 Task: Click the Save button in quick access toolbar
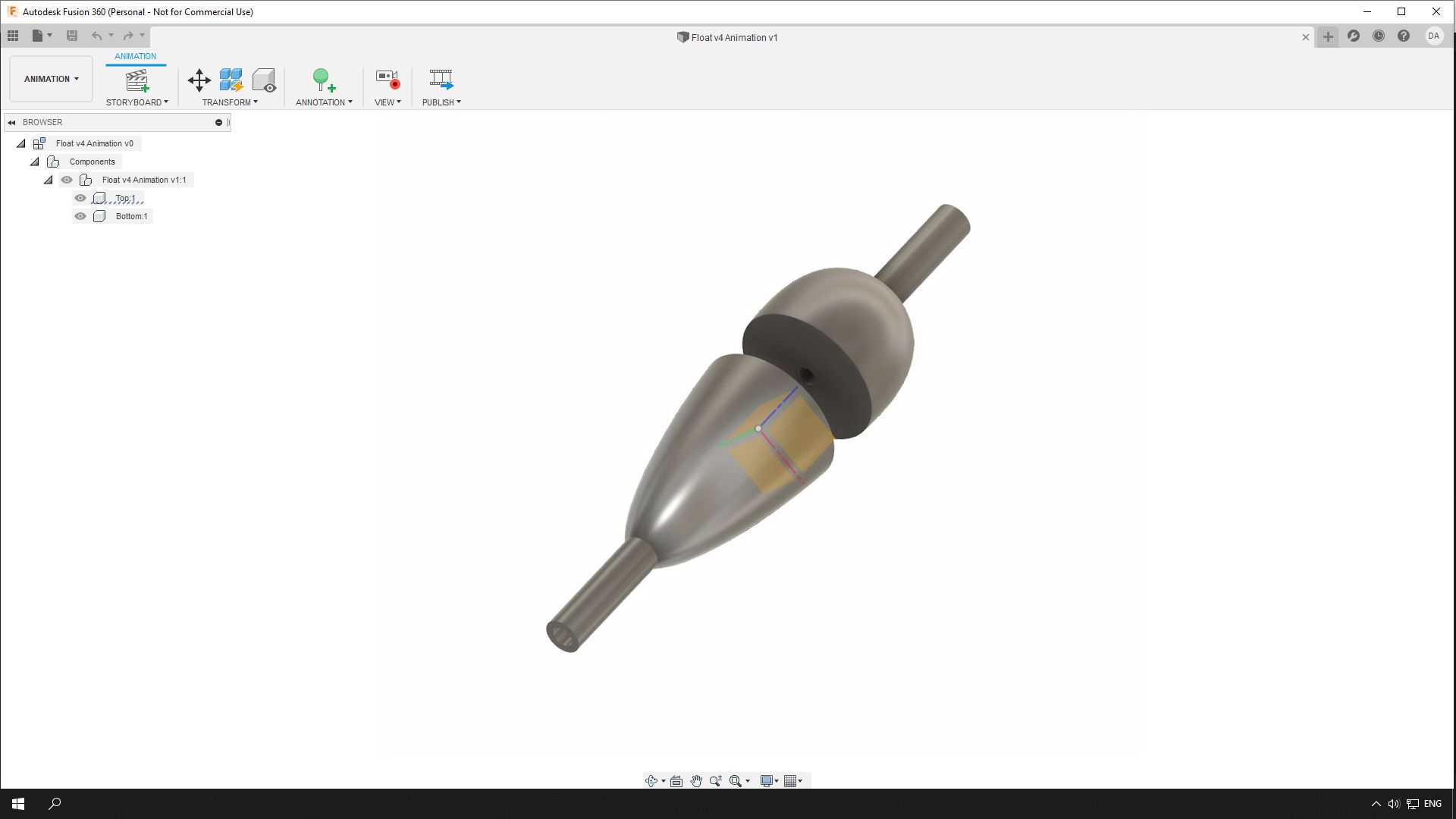coord(73,35)
